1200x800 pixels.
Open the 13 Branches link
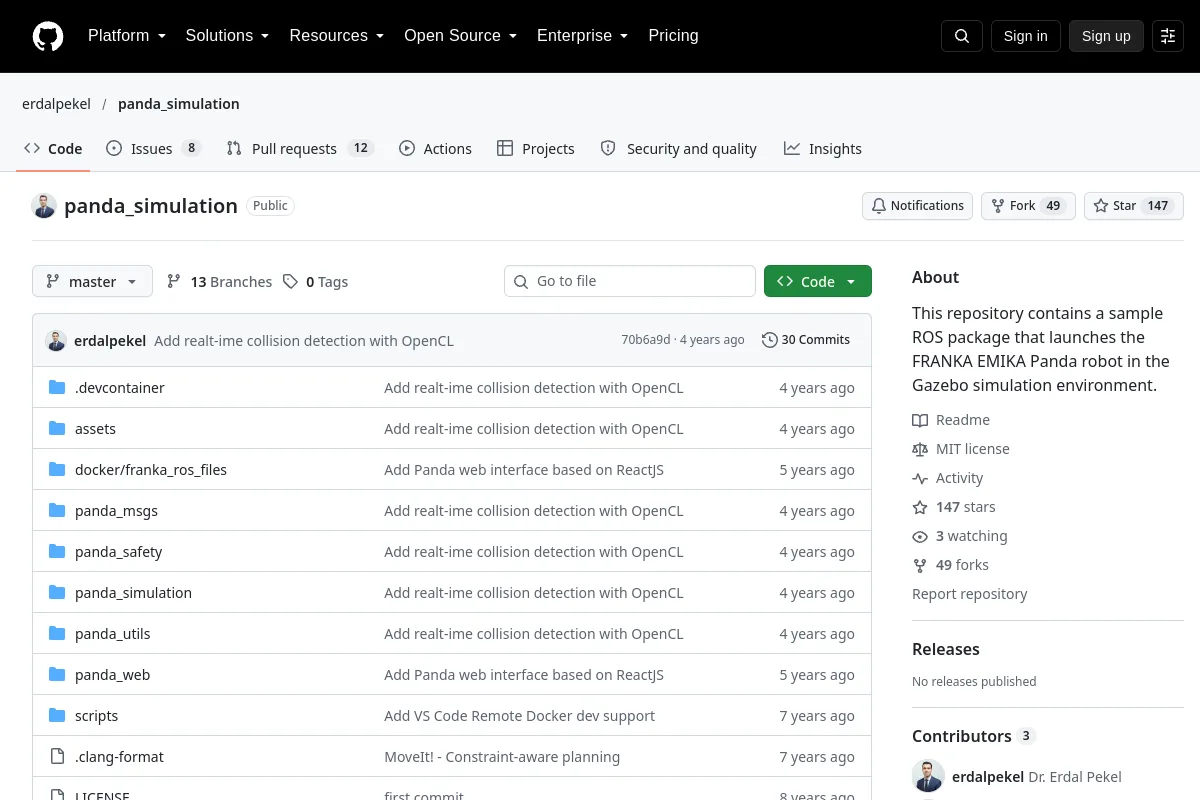click(219, 282)
